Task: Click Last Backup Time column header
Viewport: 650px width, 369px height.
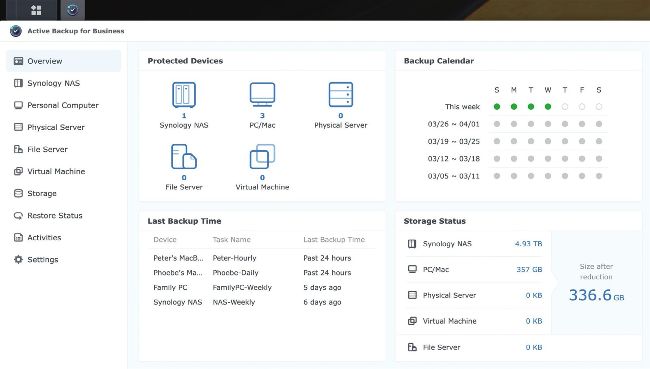Action: pos(334,240)
